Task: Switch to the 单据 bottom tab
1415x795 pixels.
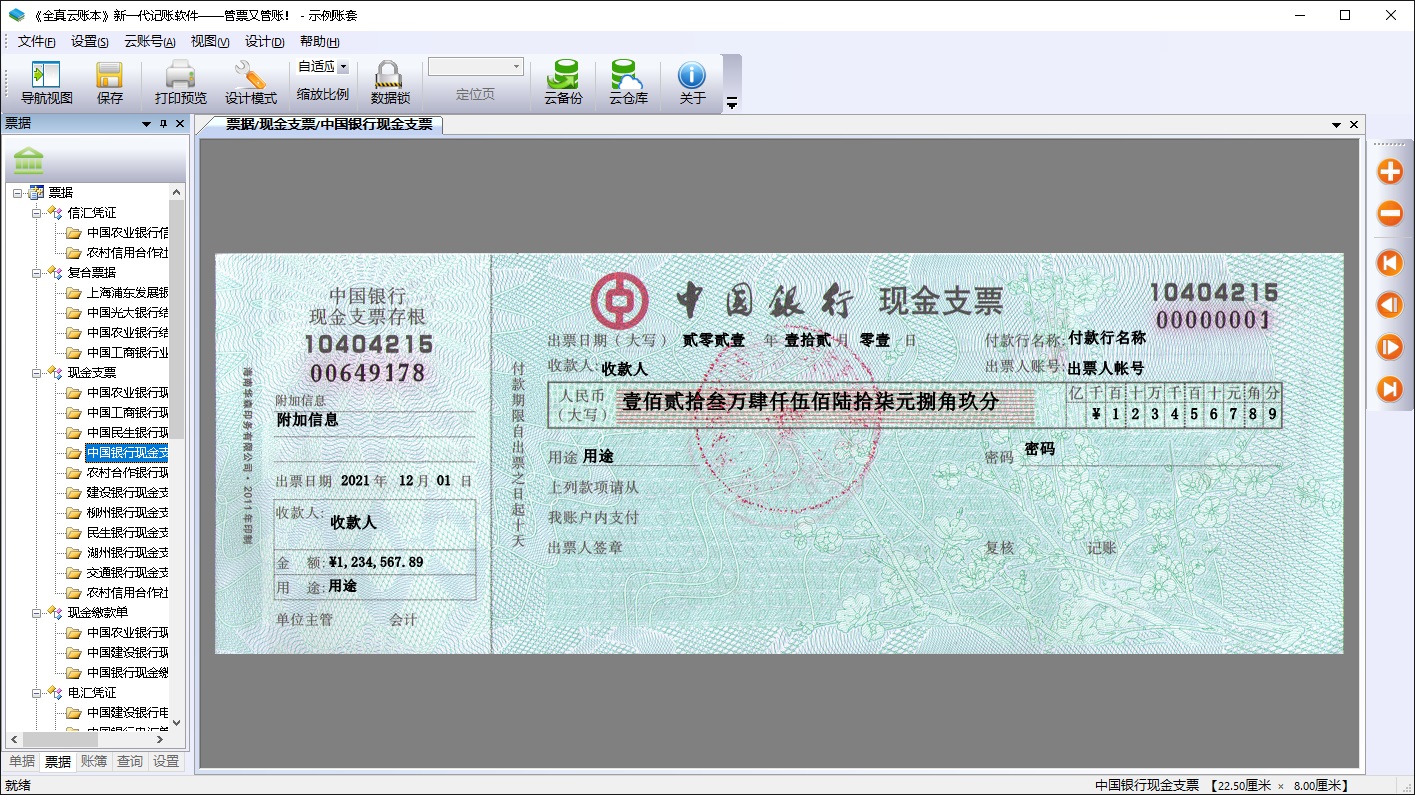Action: point(22,761)
